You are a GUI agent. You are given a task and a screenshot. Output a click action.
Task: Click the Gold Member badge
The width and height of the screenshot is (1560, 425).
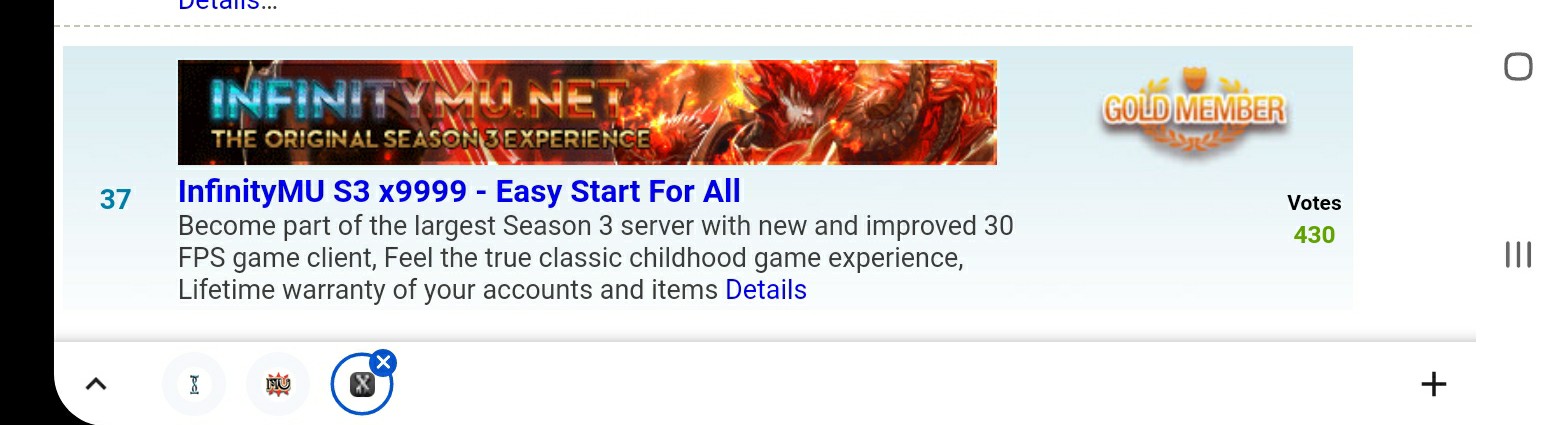coord(1195,110)
